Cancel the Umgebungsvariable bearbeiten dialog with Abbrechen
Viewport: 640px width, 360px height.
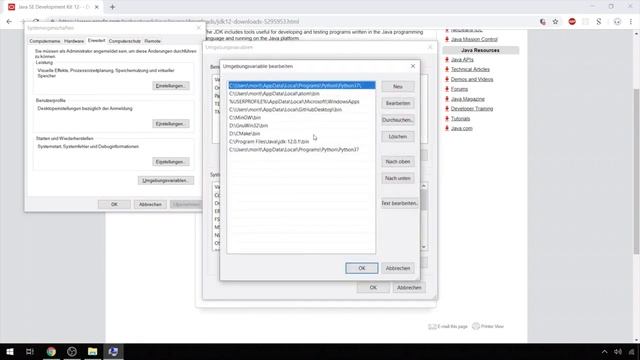pyautogui.click(x=398, y=268)
